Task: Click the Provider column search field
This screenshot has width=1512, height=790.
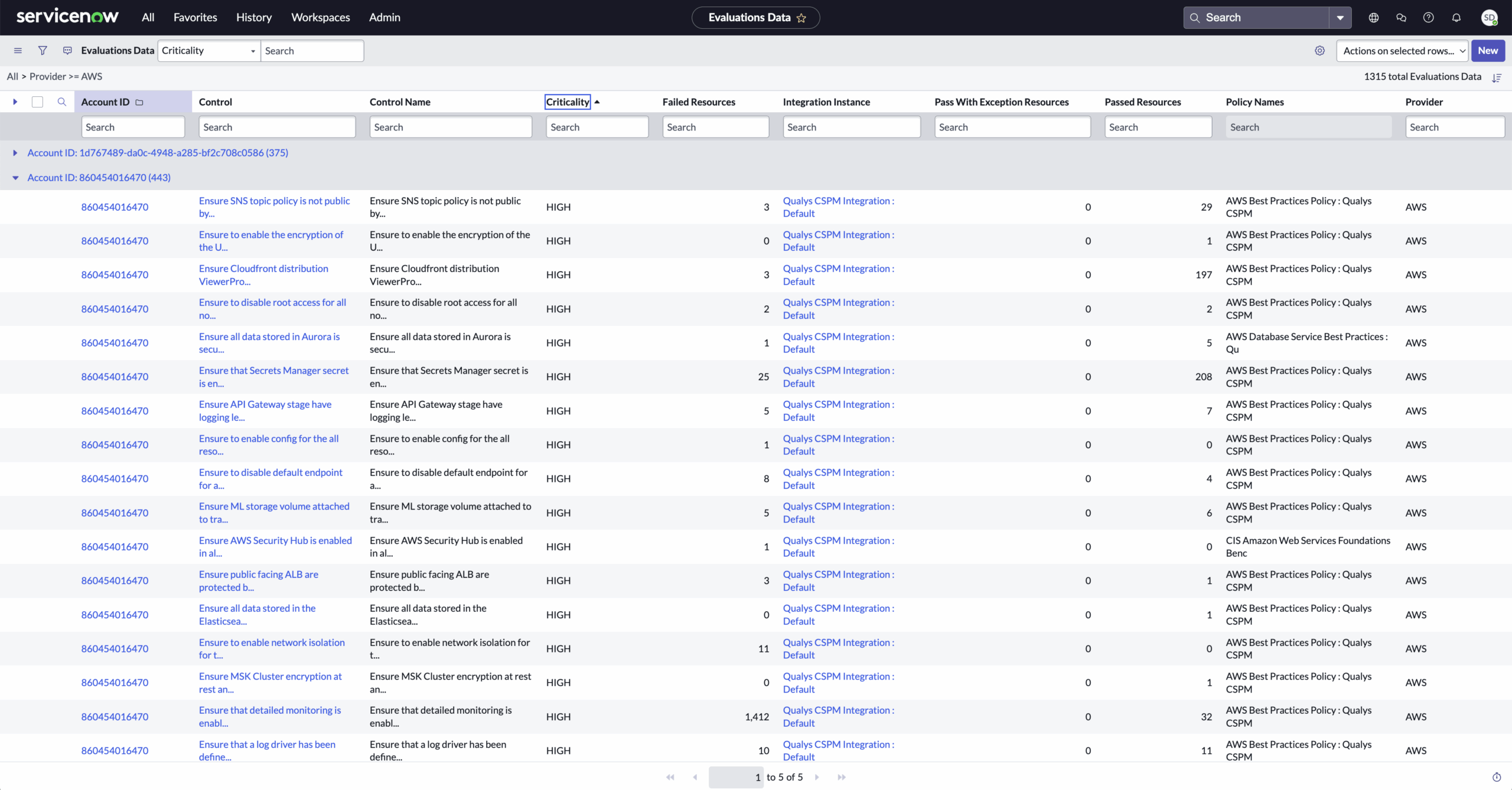Action: (1455, 127)
